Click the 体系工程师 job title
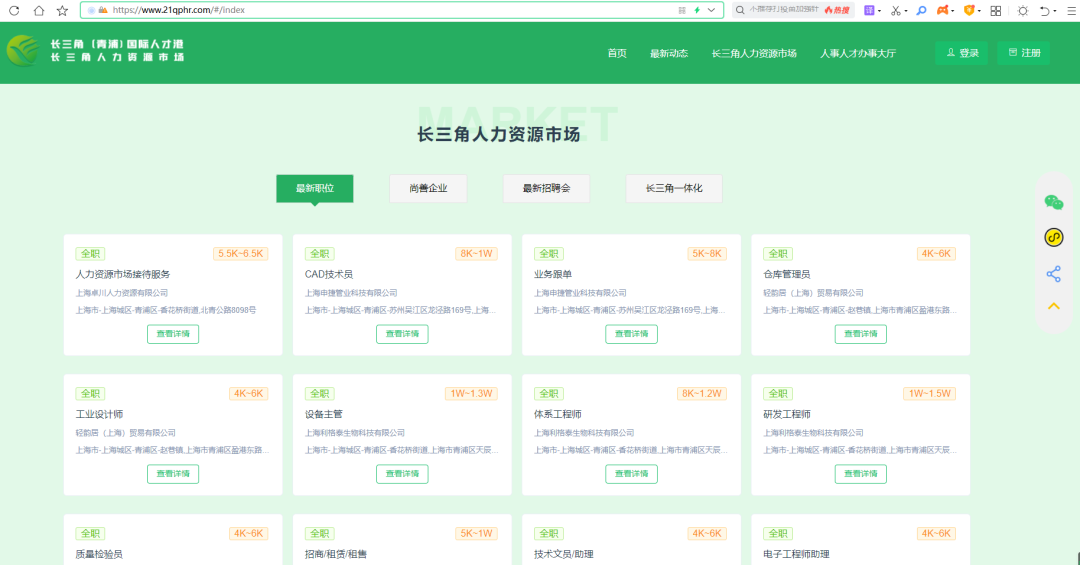This screenshot has width=1080, height=565. [558, 414]
